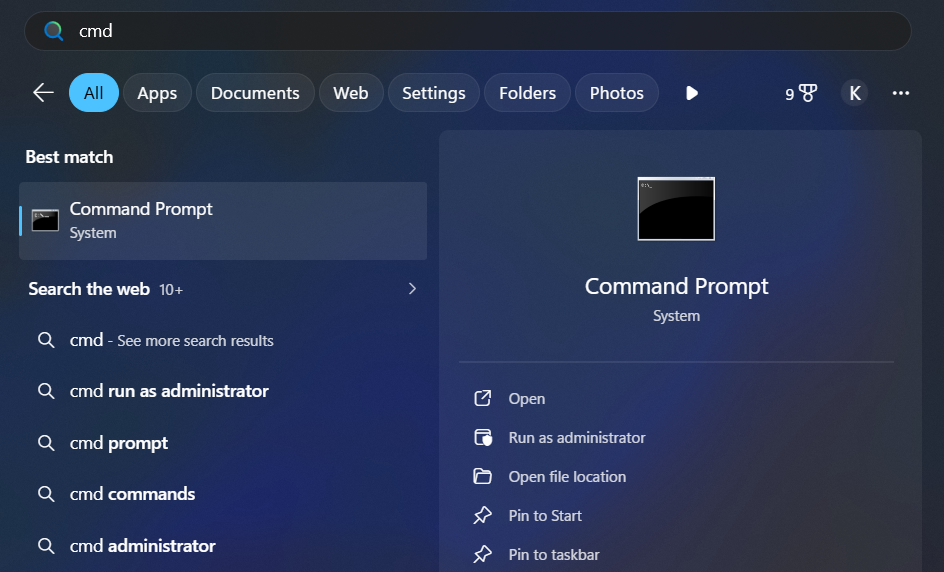Click the folder icon for Open file location

(x=482, y=476)
